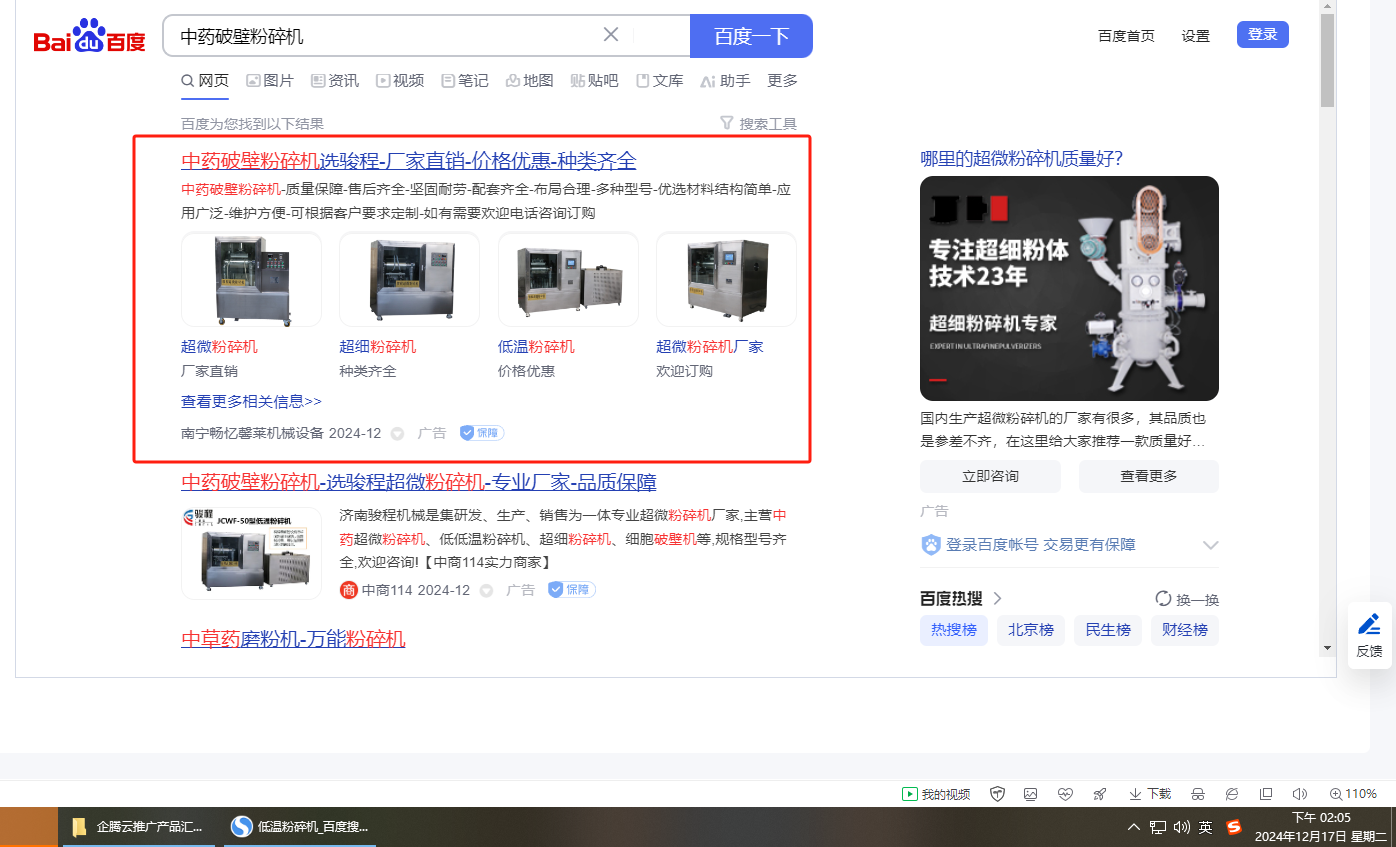This screenshot has width=1396, height=847.
Task: Open the 110% page zoom control
Action: click(1353, 794)
